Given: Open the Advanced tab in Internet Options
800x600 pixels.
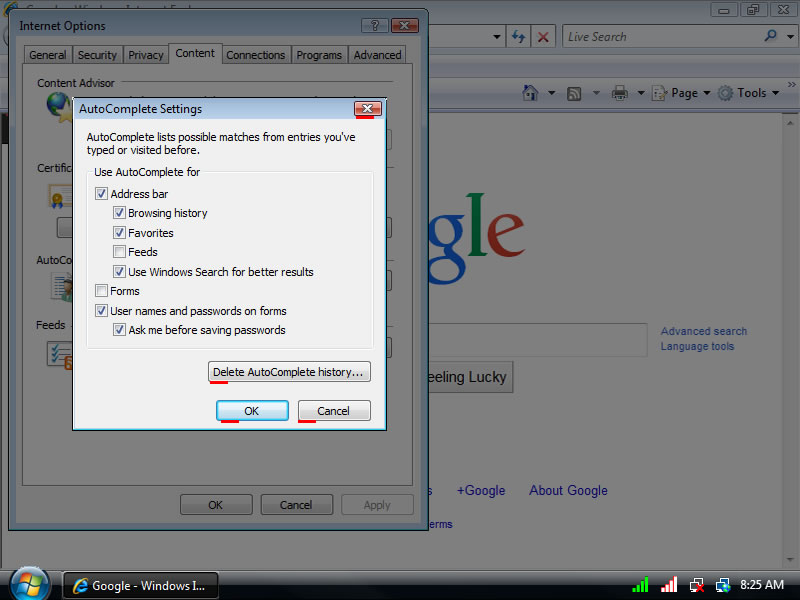Looking at the screenshot, I should 377,55.
